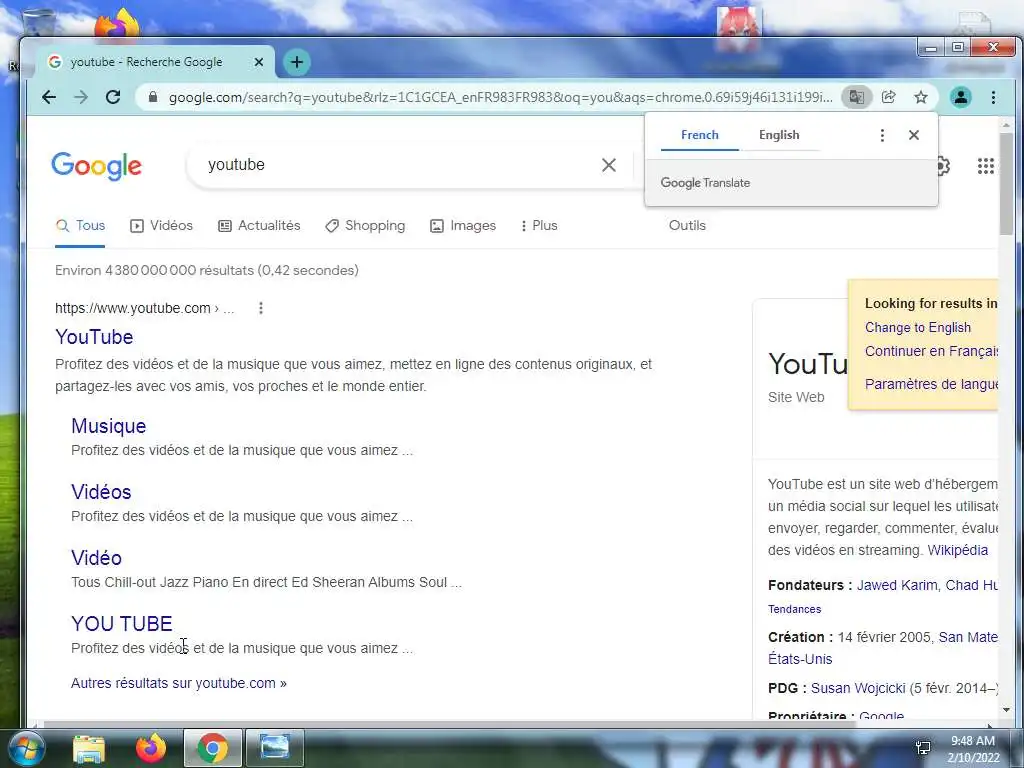
Task: Open the Google apps grid
Action: point(985,166)
